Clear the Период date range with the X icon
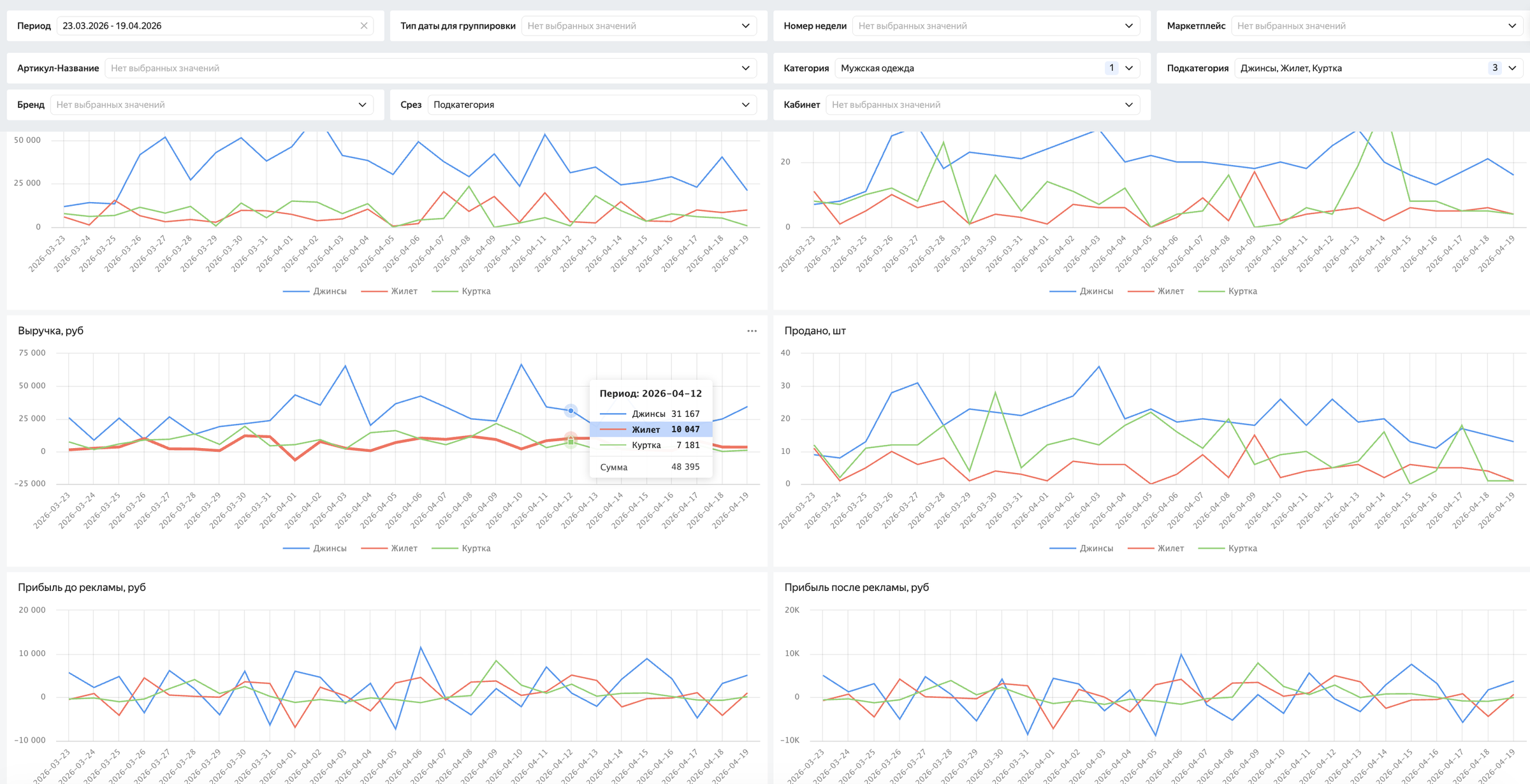The image size is (1530, 784). [364, 26]
